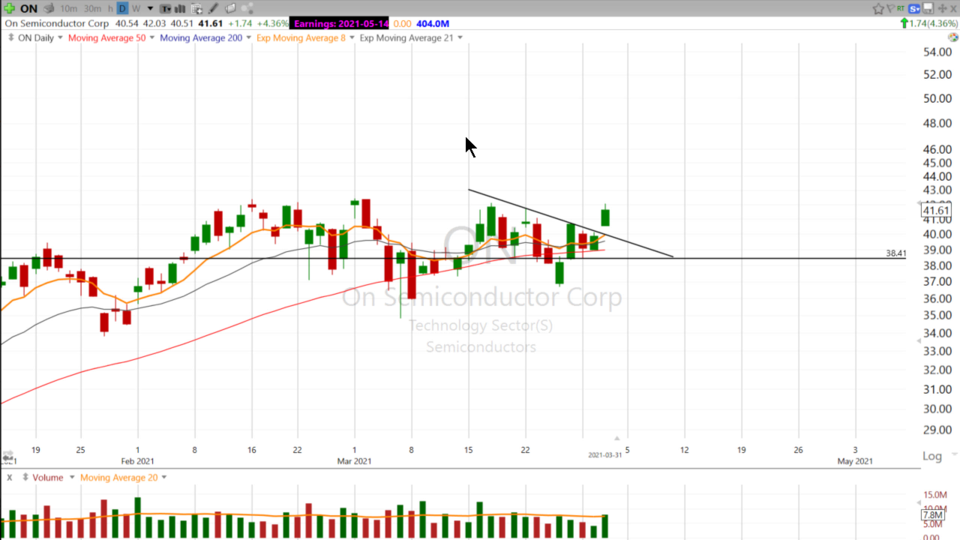
Task: Click the Moving Average 200 label
Action: click(x=201, y=38)
